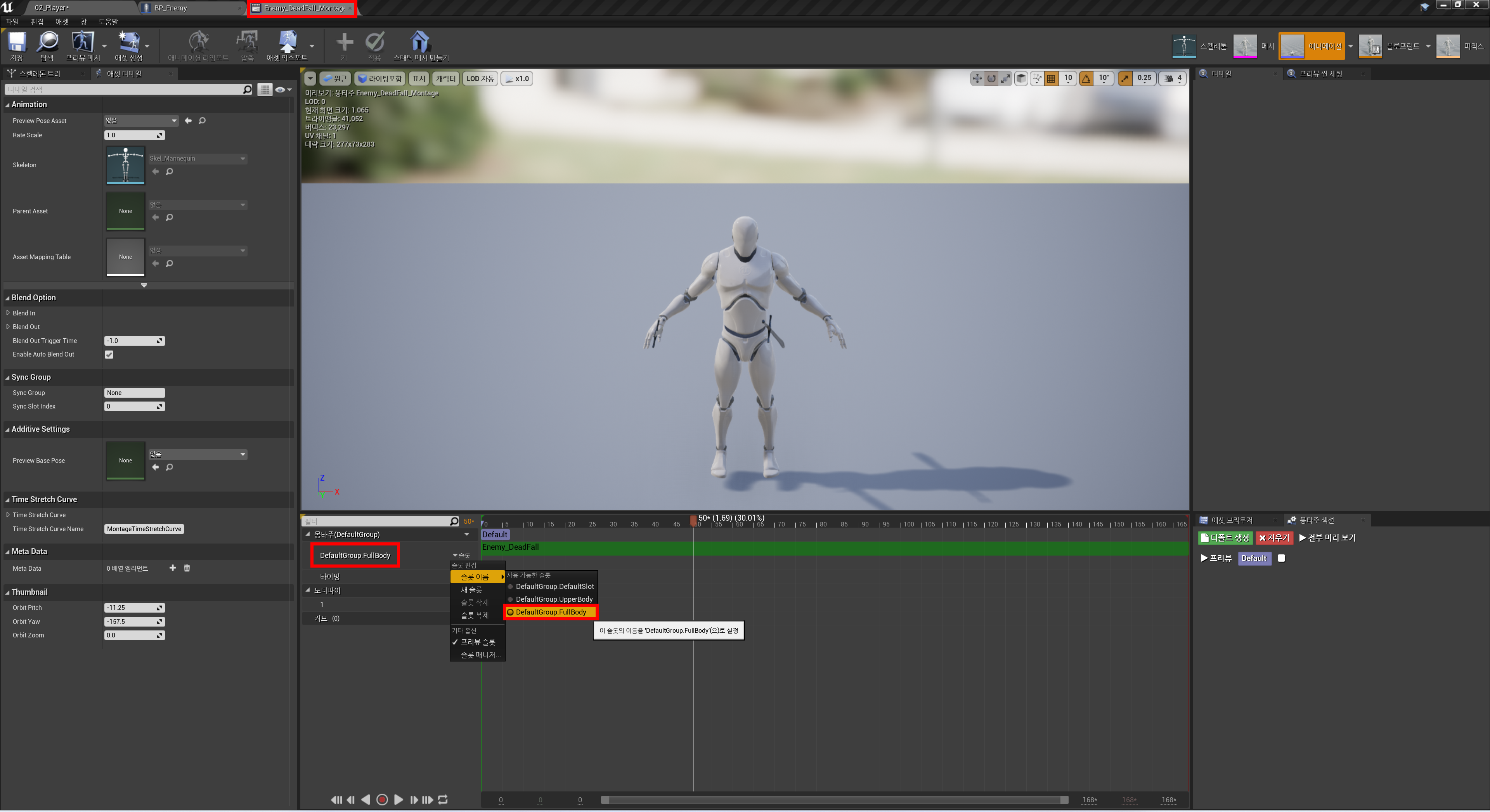Click the timeline zoom scrollbar
1490x812 pixels.
pyautogui.click(x=835, y=800)
